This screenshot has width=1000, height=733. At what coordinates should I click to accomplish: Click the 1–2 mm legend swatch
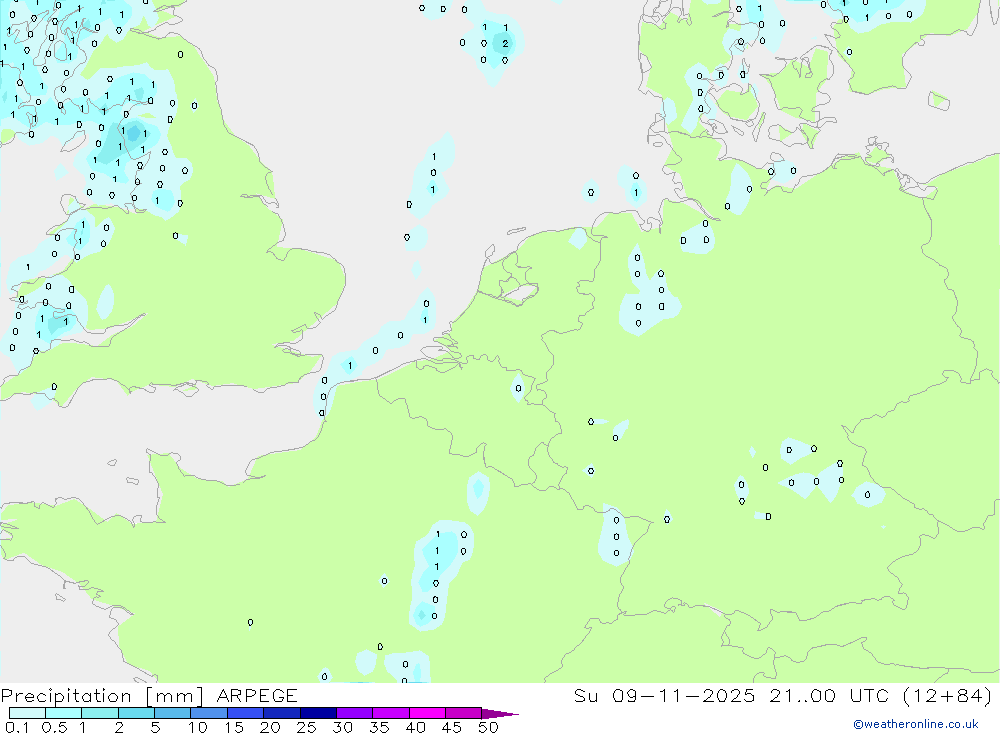coord(100,713)
